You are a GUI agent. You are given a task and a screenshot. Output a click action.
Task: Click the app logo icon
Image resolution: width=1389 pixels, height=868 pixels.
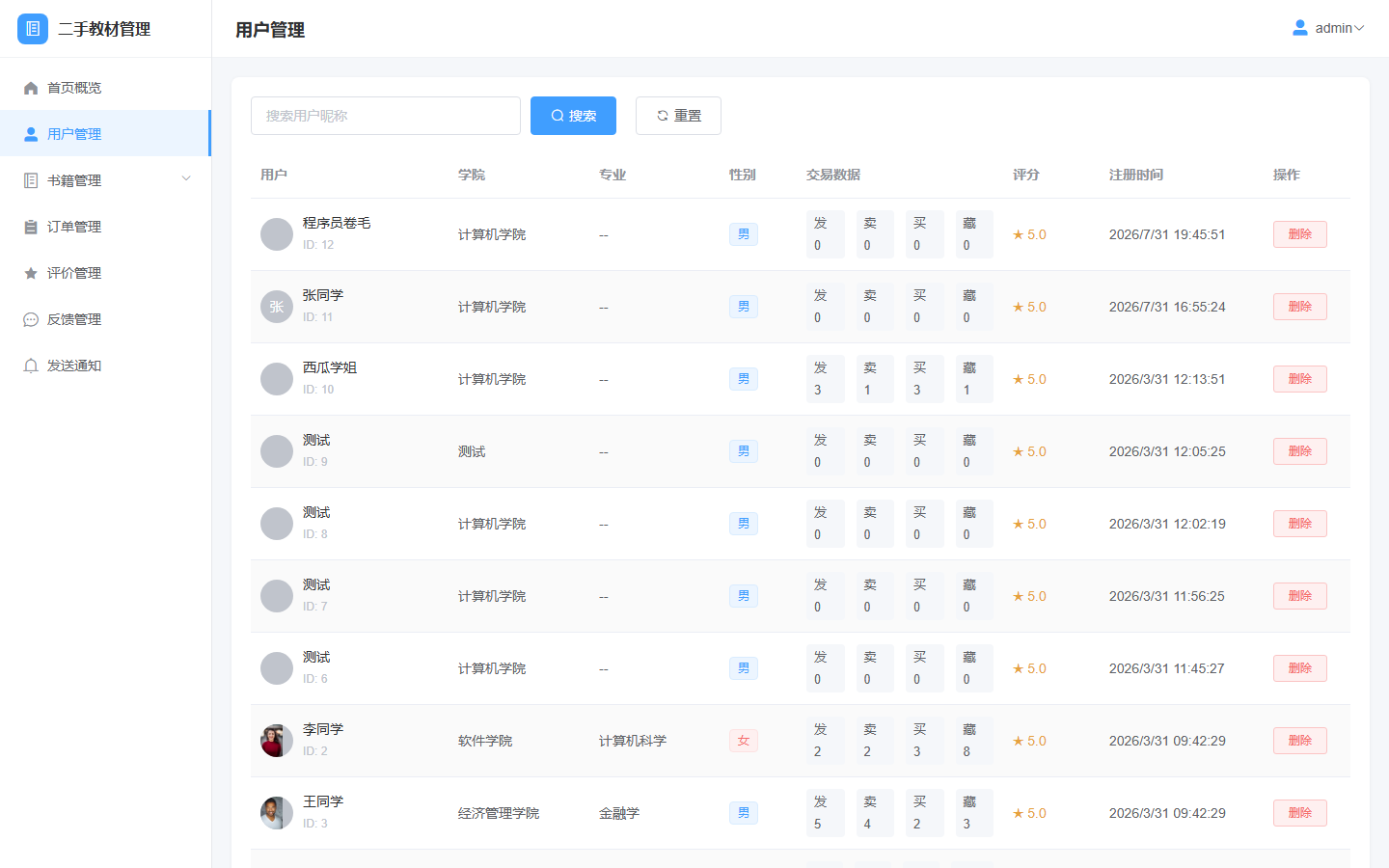point(33,29)
